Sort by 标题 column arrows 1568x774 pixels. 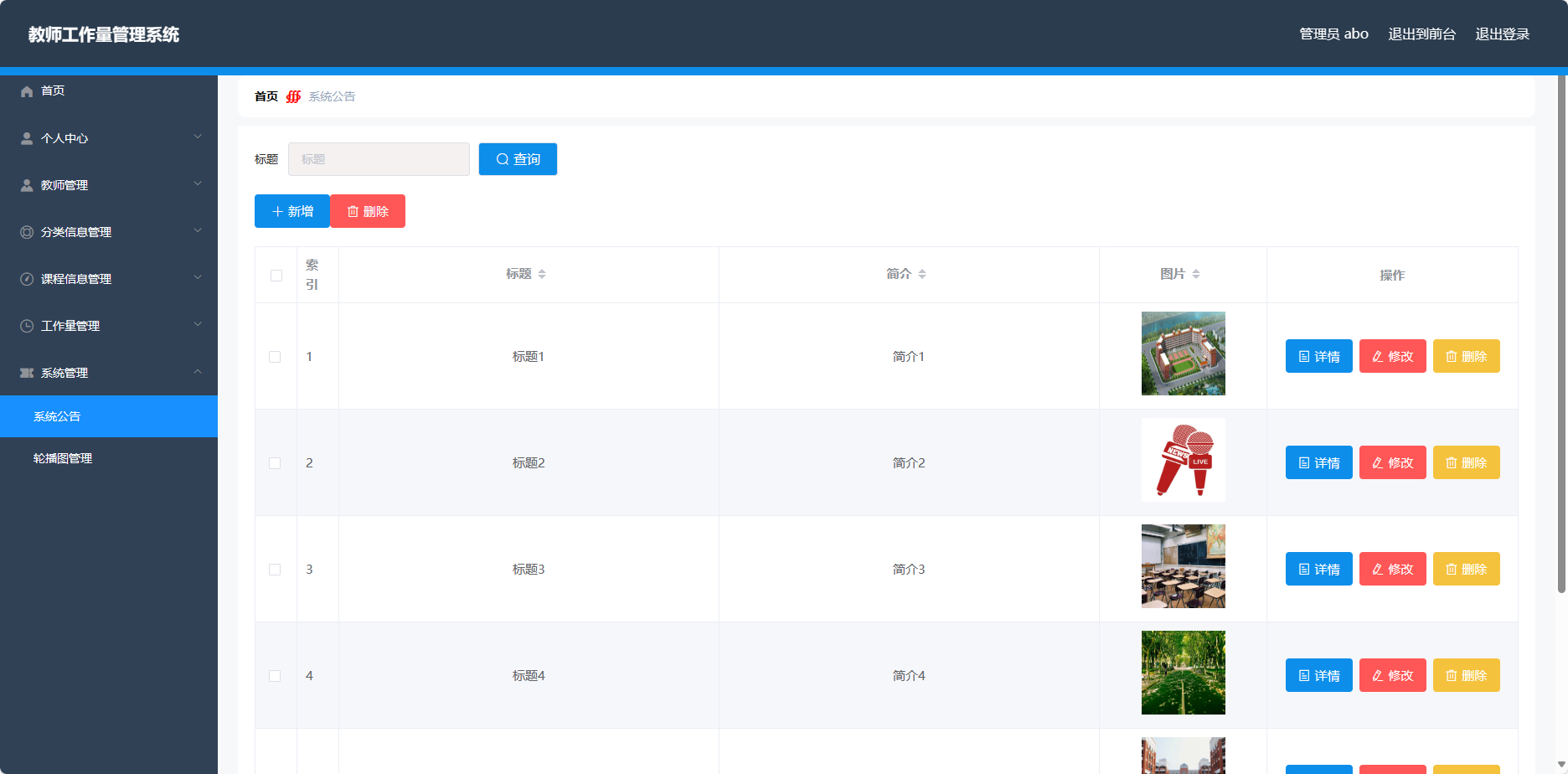click(x=542, y=274)
